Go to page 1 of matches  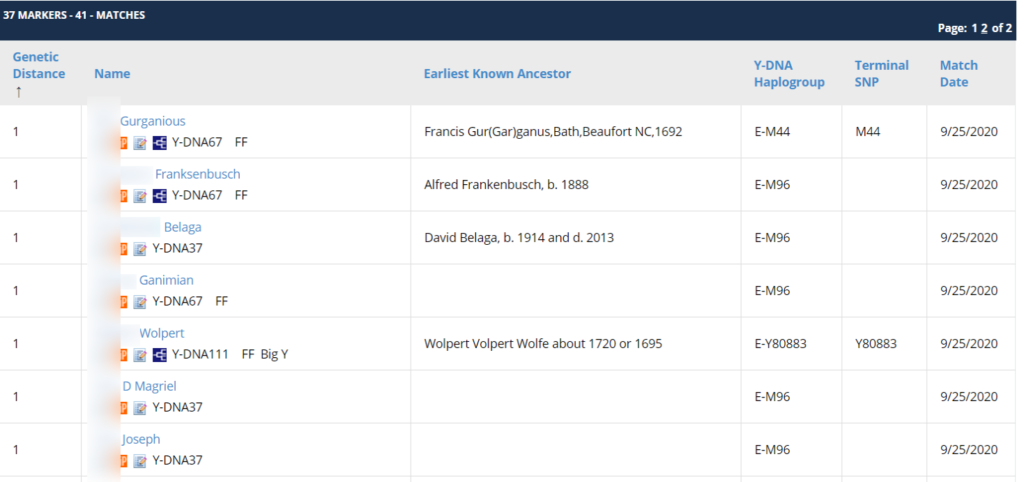tap(974, 29)
